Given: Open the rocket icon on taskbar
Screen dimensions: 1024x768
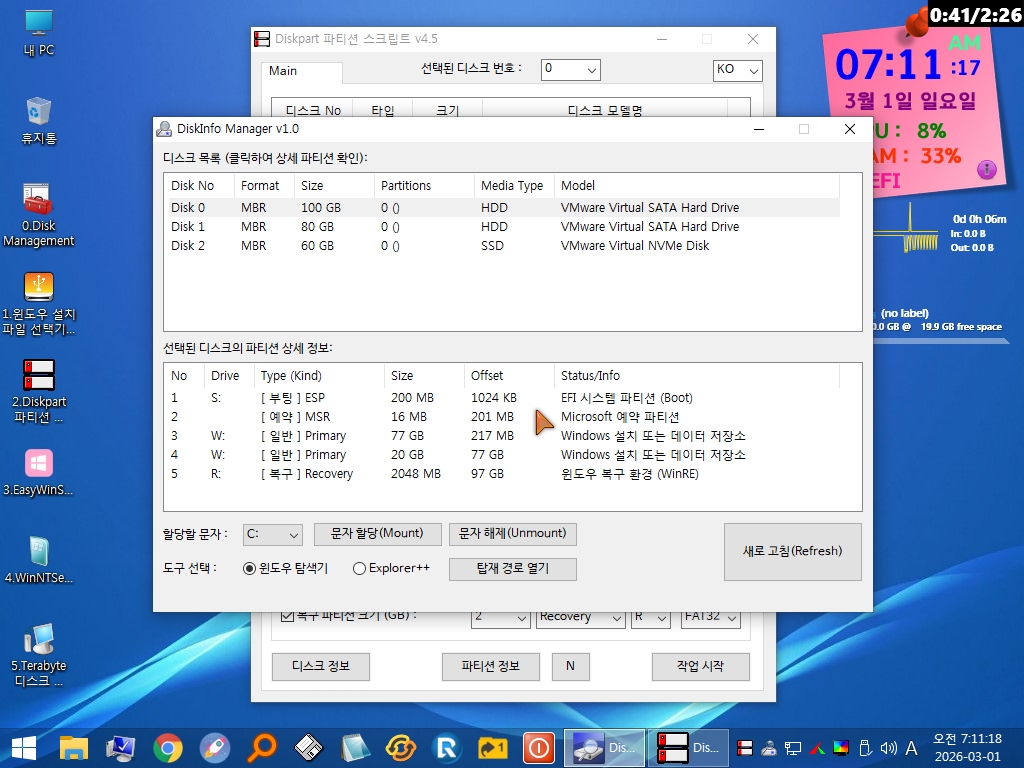Looking at the screenshot, I should coord(215,748).
